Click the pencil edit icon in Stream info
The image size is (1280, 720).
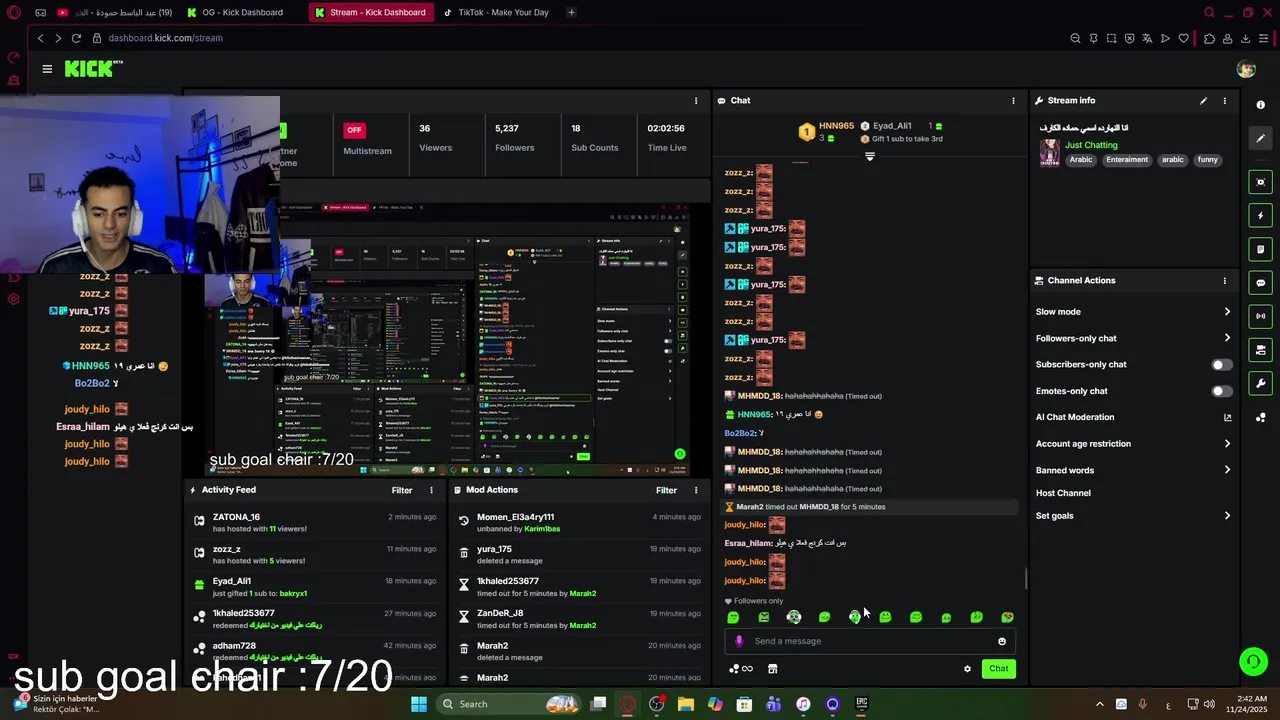pos(1203,101)
